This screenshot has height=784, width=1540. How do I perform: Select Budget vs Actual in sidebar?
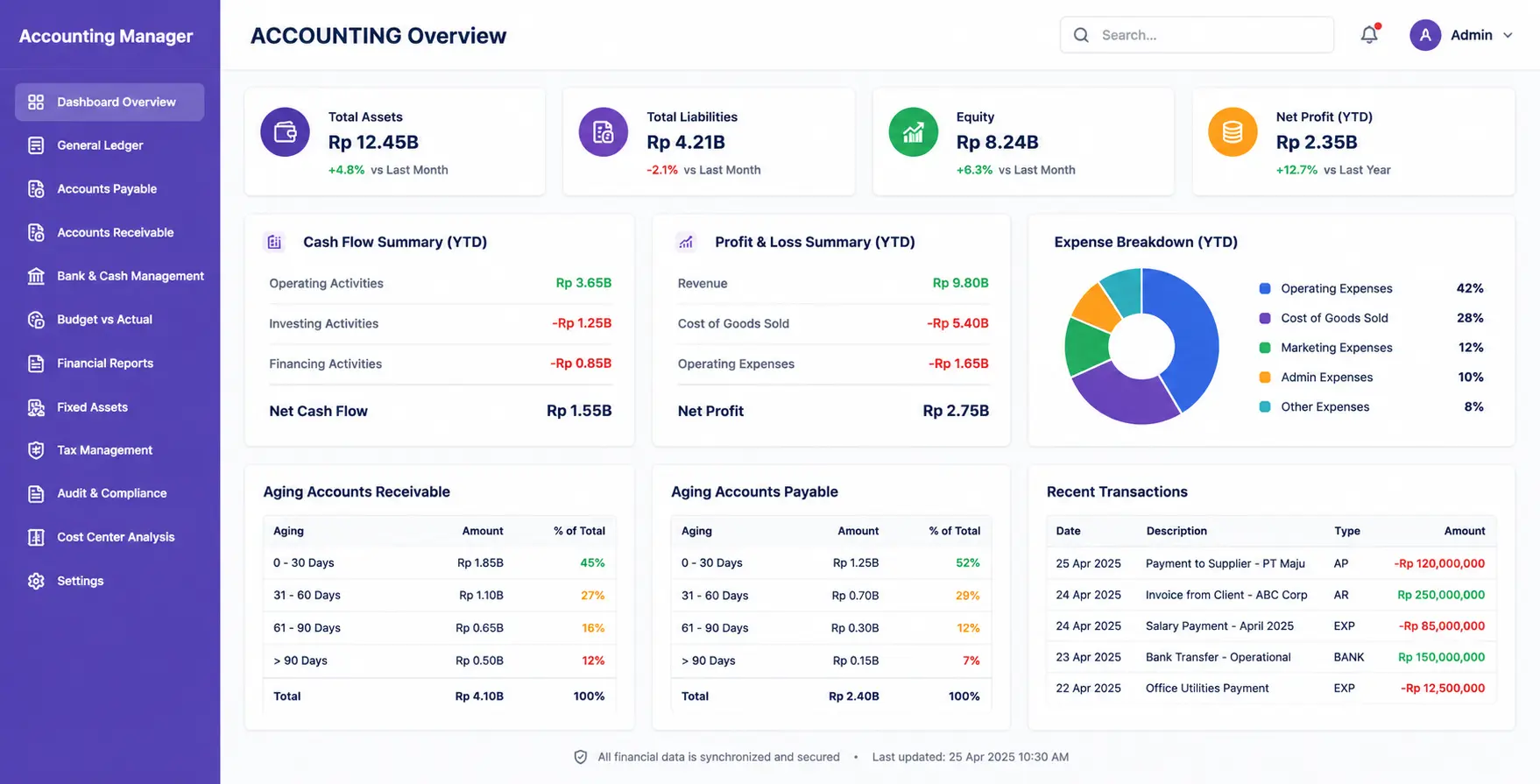point(104,320)
